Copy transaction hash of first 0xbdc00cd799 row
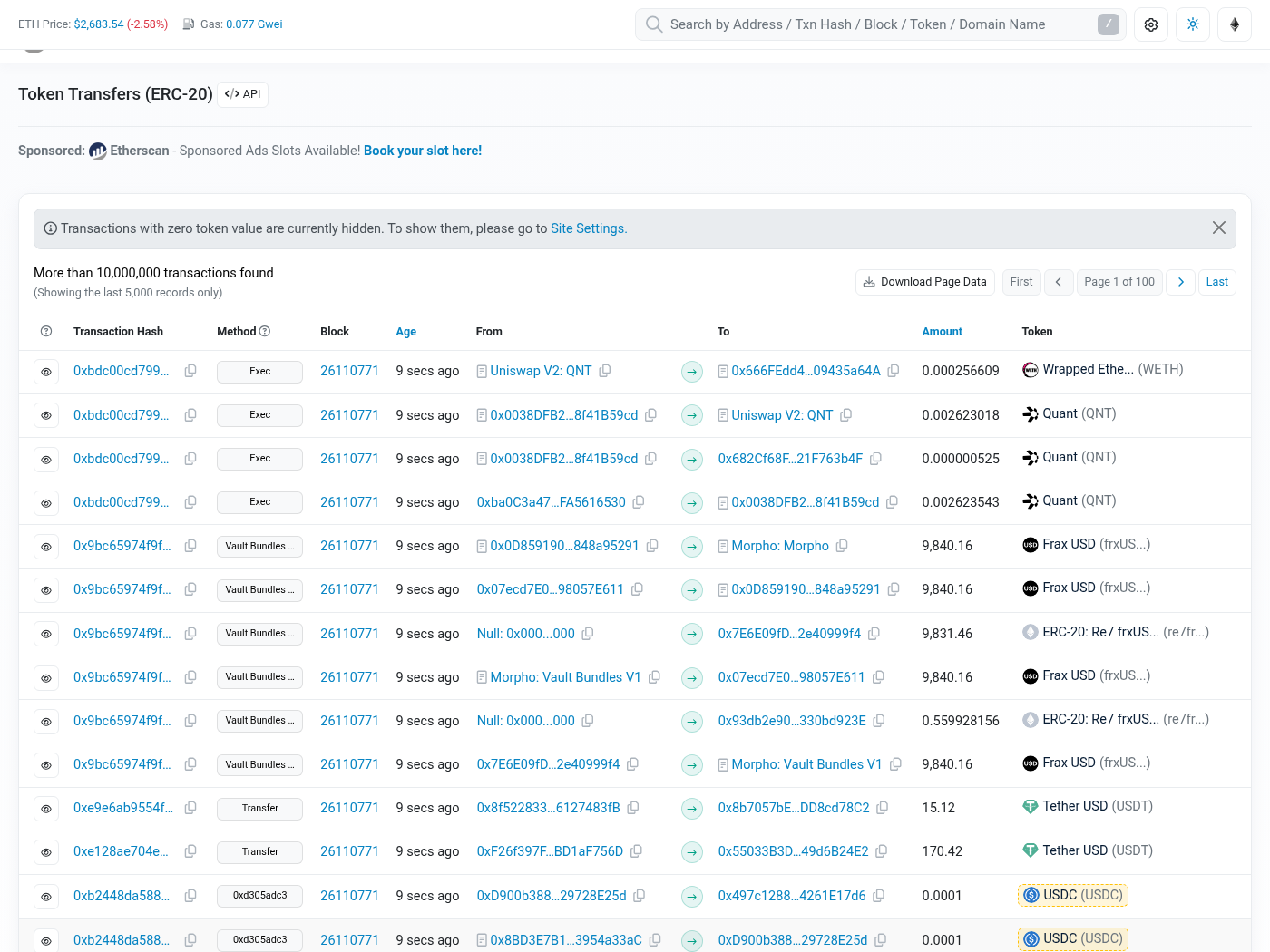 [x=190, y=371]
